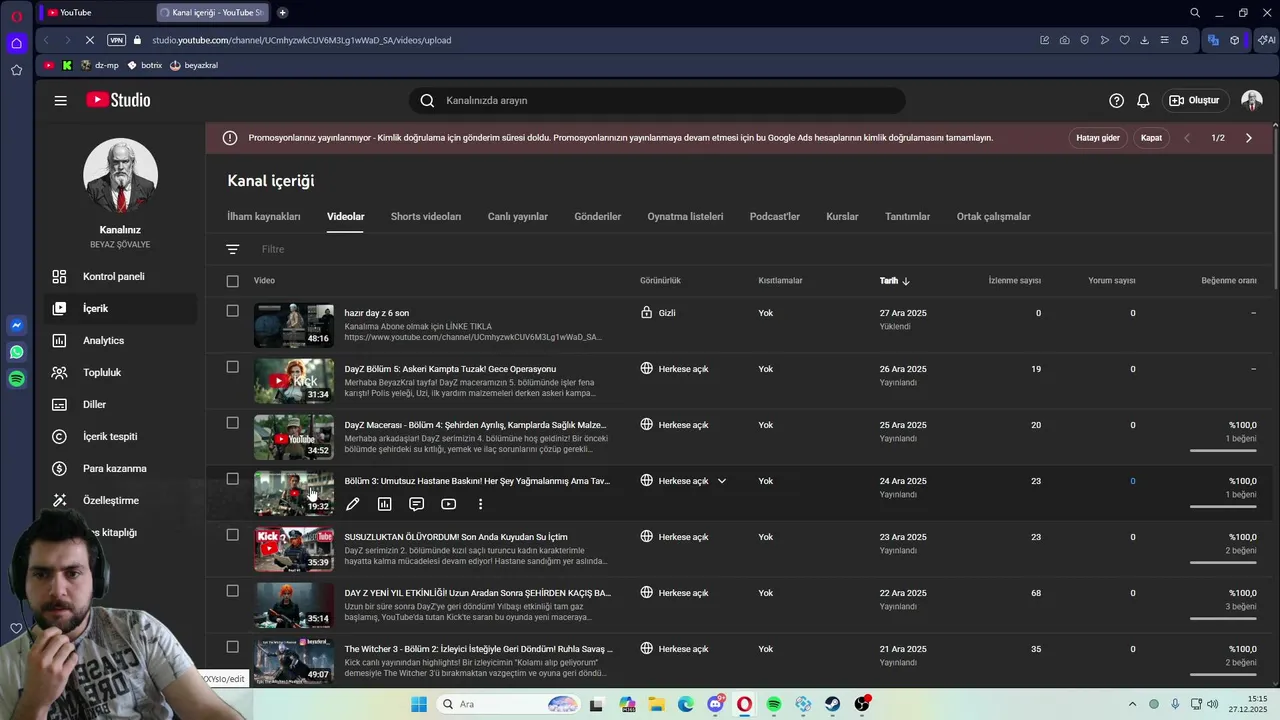
Task: Click the VPN badge in address bar
Action: click(117, 40)
